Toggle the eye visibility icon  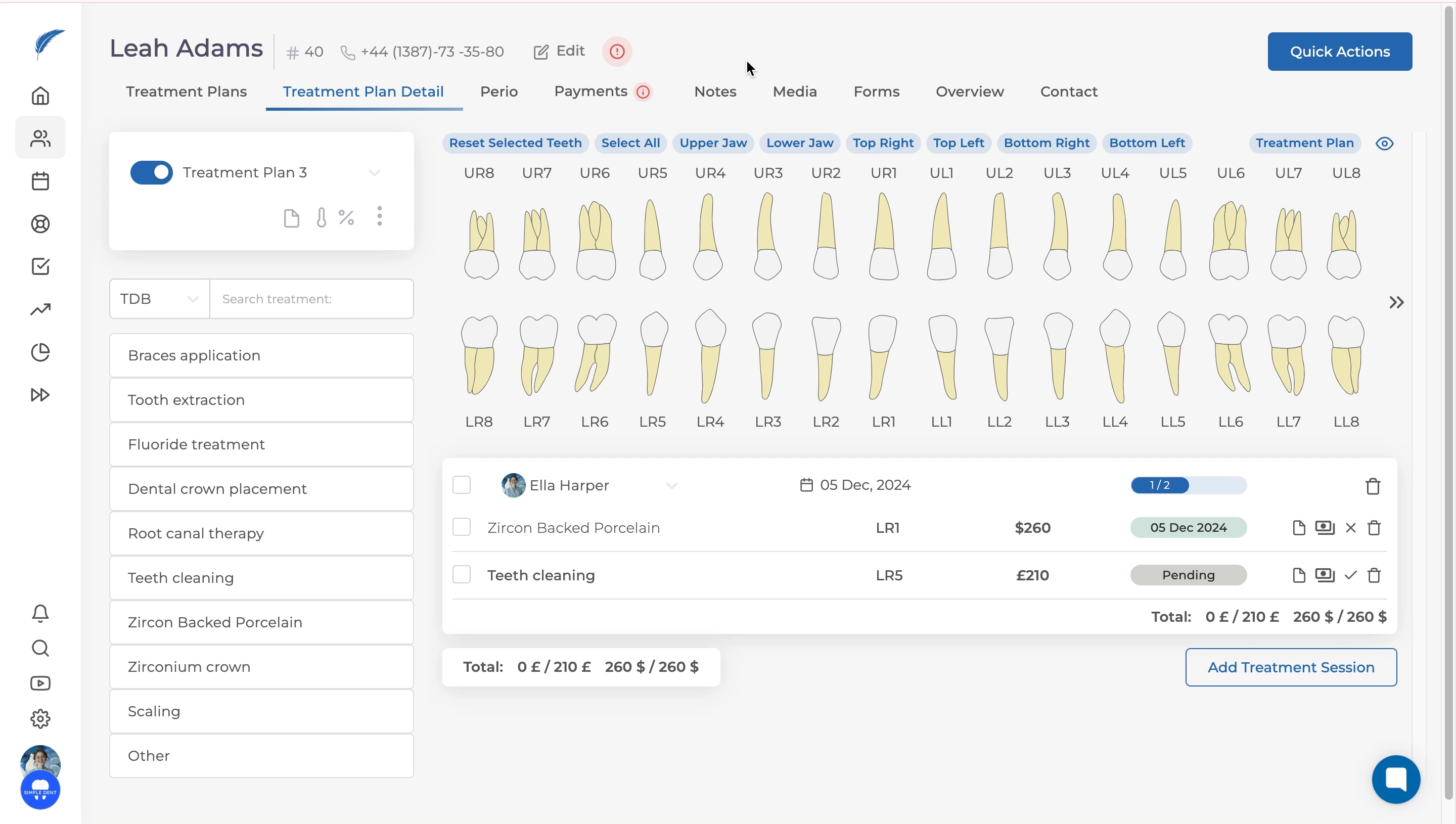[1385, 144]
